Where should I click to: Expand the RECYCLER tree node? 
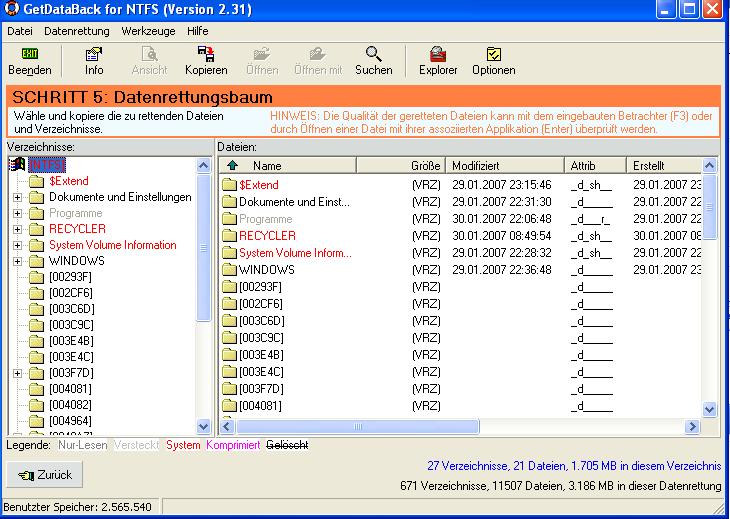(17, 229)
